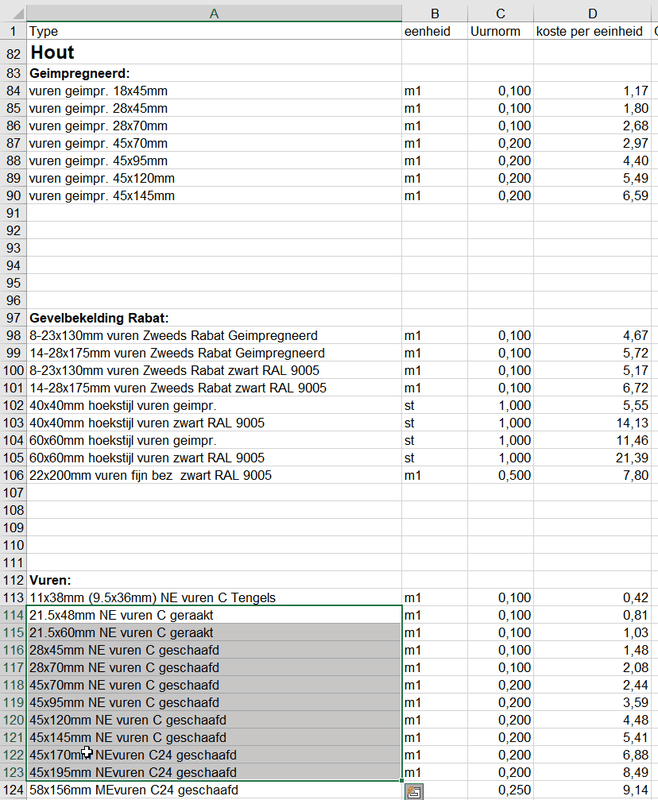Select cell 'vuren geimpr. 45x95mm'
658x800 pixels.
coord(214,161)
